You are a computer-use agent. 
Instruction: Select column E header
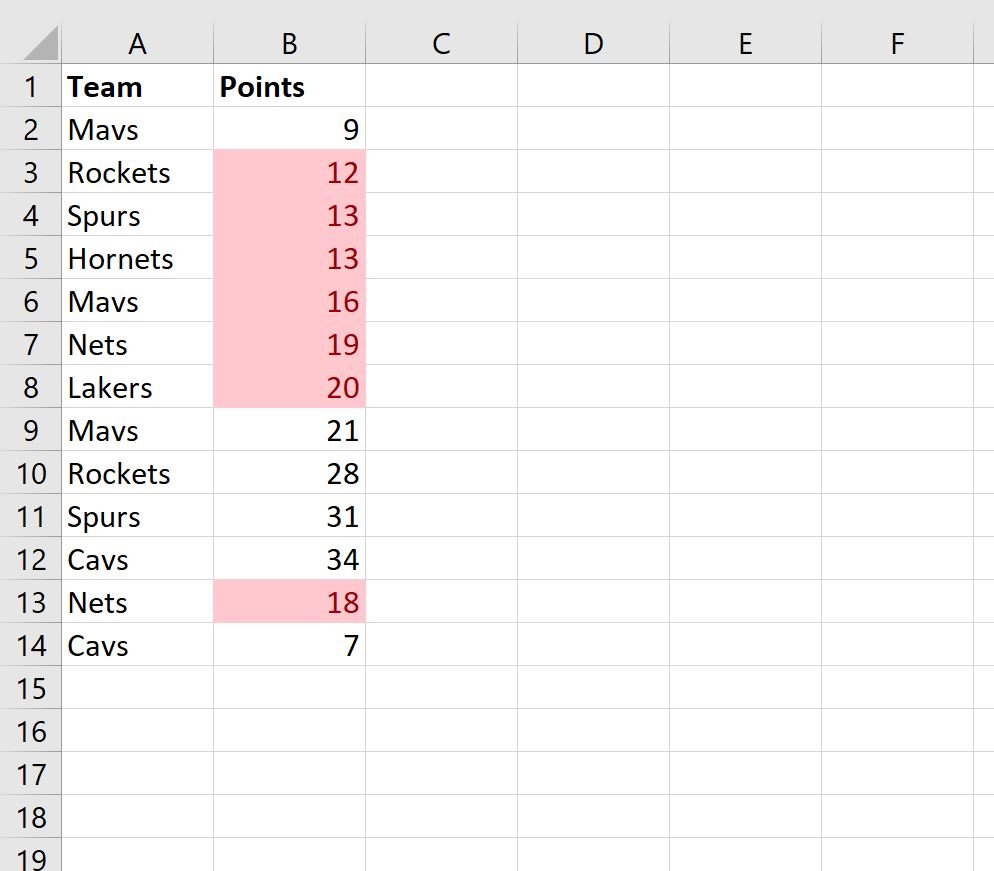pyautogui.click(x=746, y=43)
